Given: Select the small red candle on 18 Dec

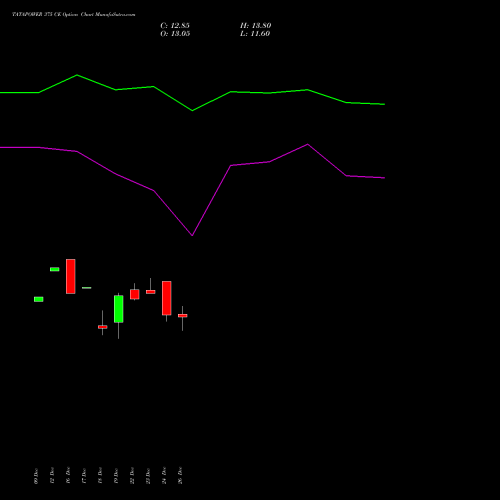Looking at the screenshot, I should pyautogui.click(x=103, y=327).
